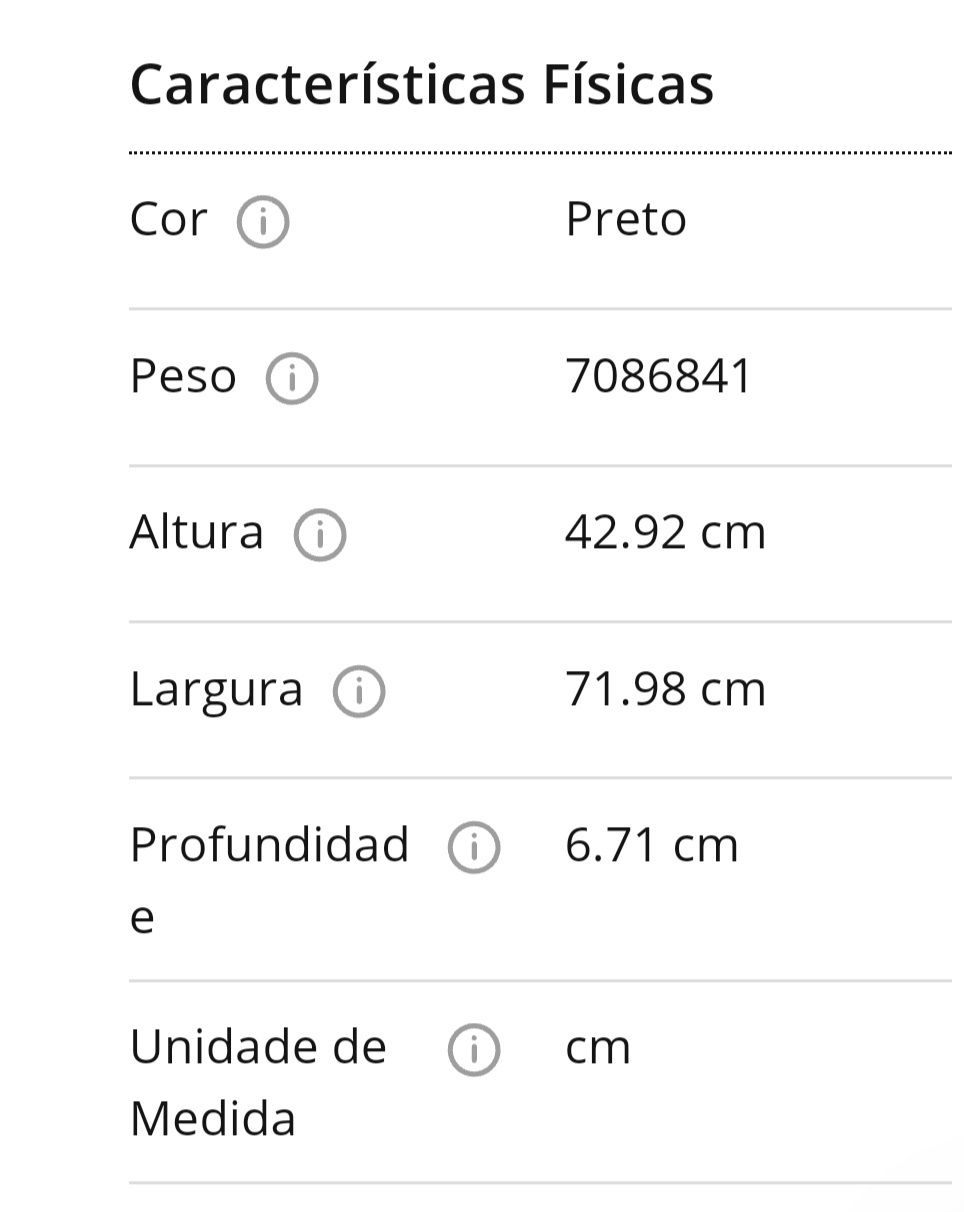Tap the info icon next to Peso
964x1212 pixels.
[292, 379]
